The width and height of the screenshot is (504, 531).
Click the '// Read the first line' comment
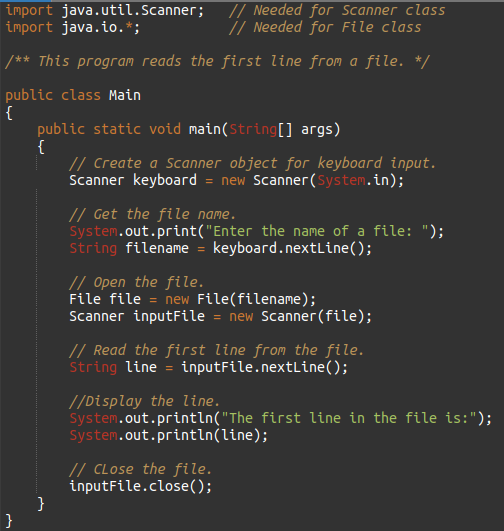coord(216,350)
